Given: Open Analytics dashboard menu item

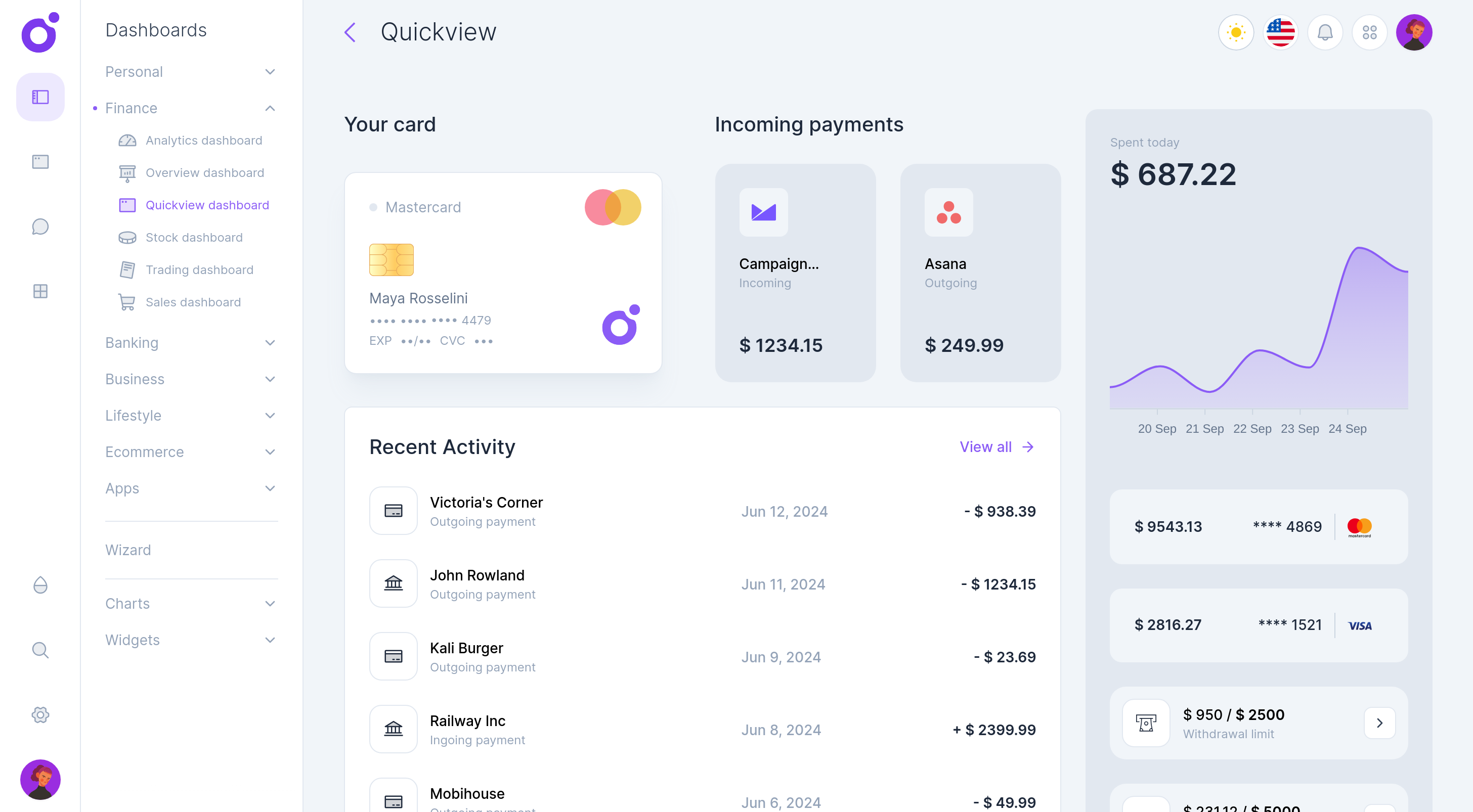Looking at the screenshot, I should click(x=203, y=141).
